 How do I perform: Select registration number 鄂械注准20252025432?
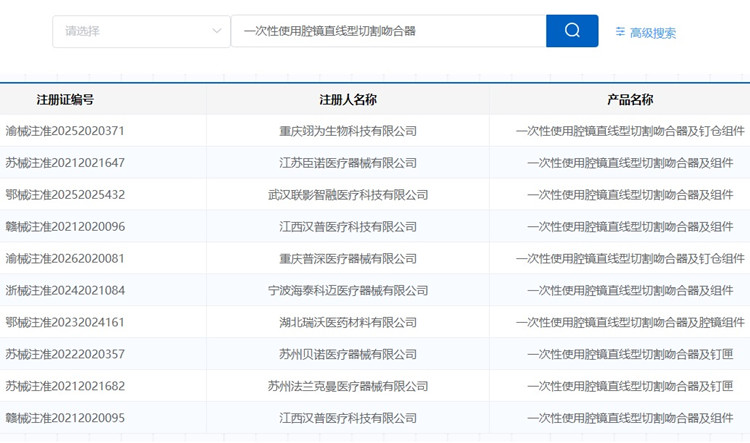(65, 195)
